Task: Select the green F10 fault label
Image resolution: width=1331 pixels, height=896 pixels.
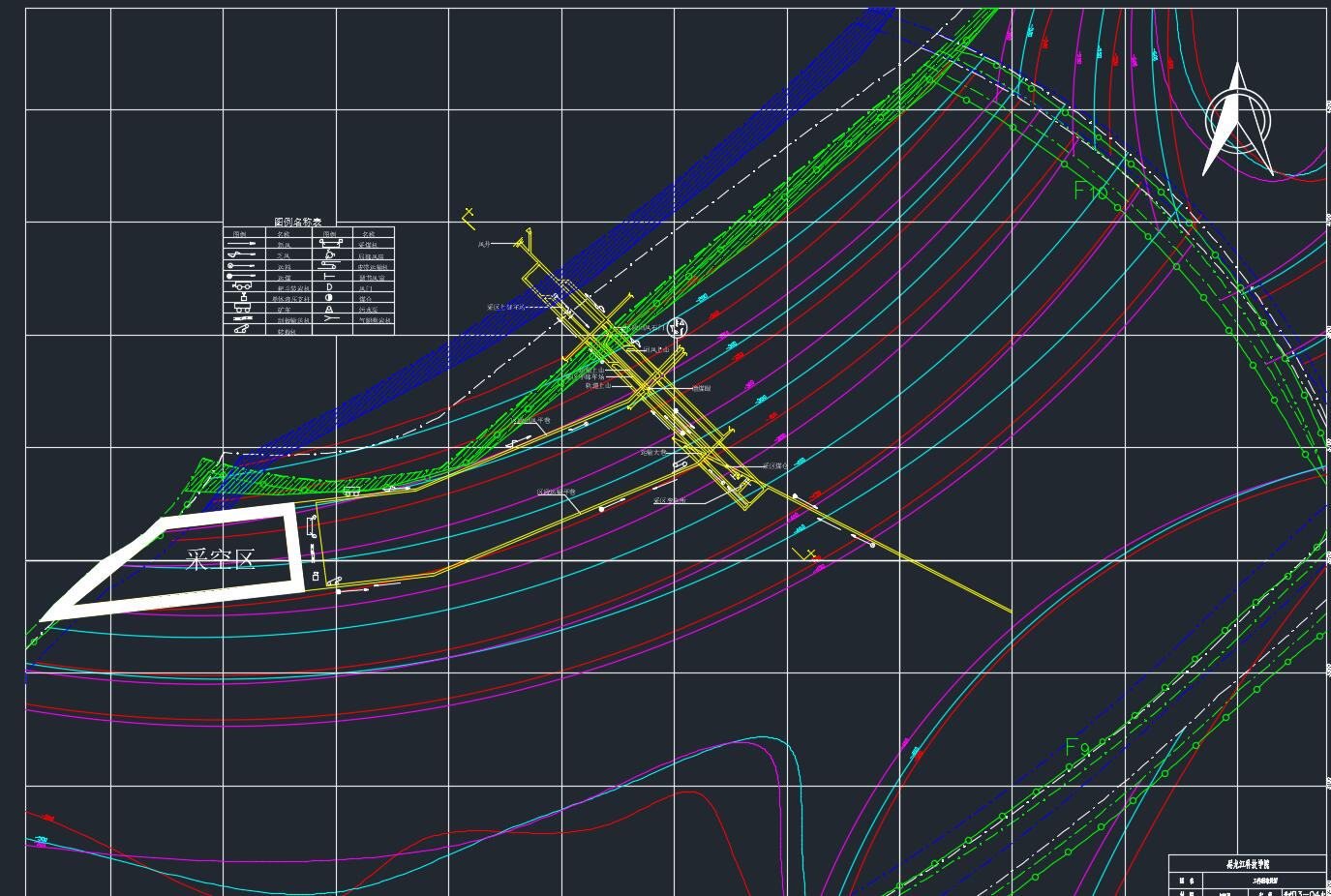Action: pyautogui.click(x=1091, y=192)
